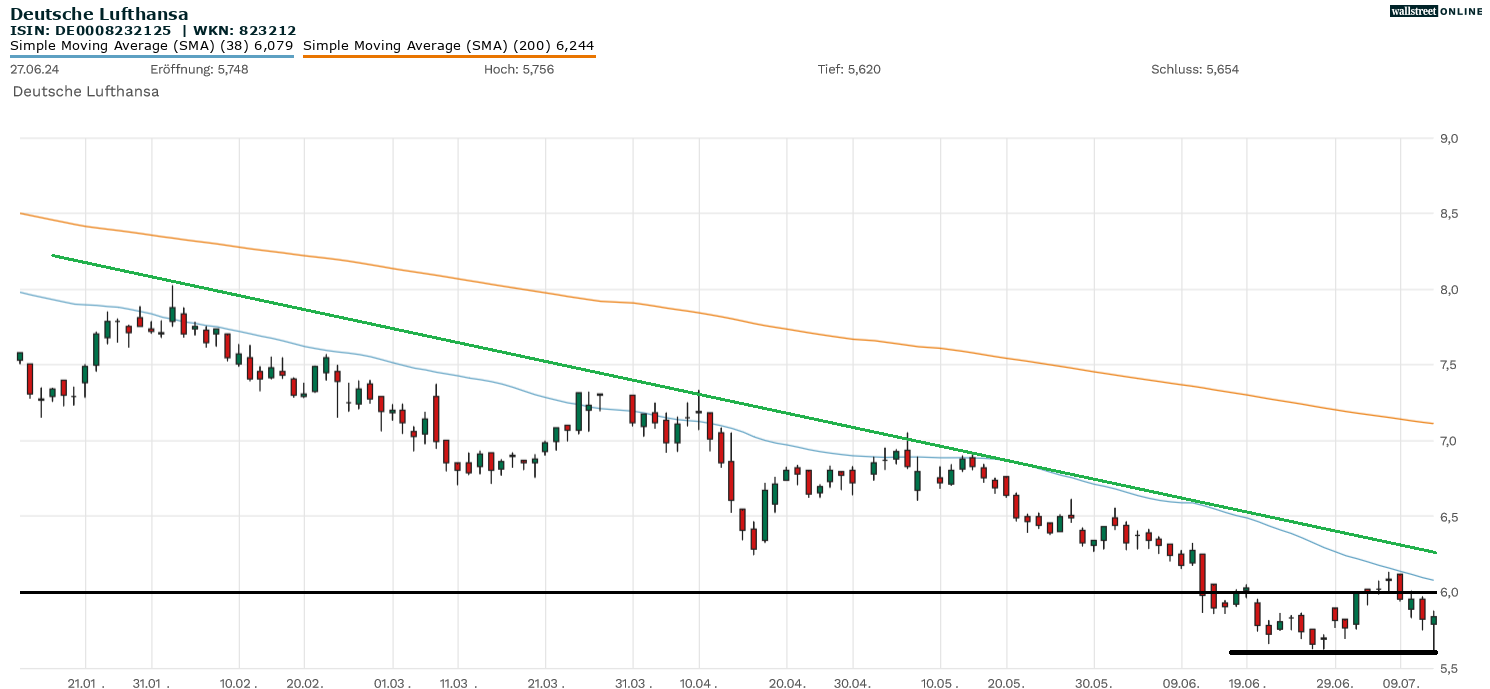Screen dimensions: 1490x689
Task: Click the 10.04. date axis label
Action: coord(698,683)
